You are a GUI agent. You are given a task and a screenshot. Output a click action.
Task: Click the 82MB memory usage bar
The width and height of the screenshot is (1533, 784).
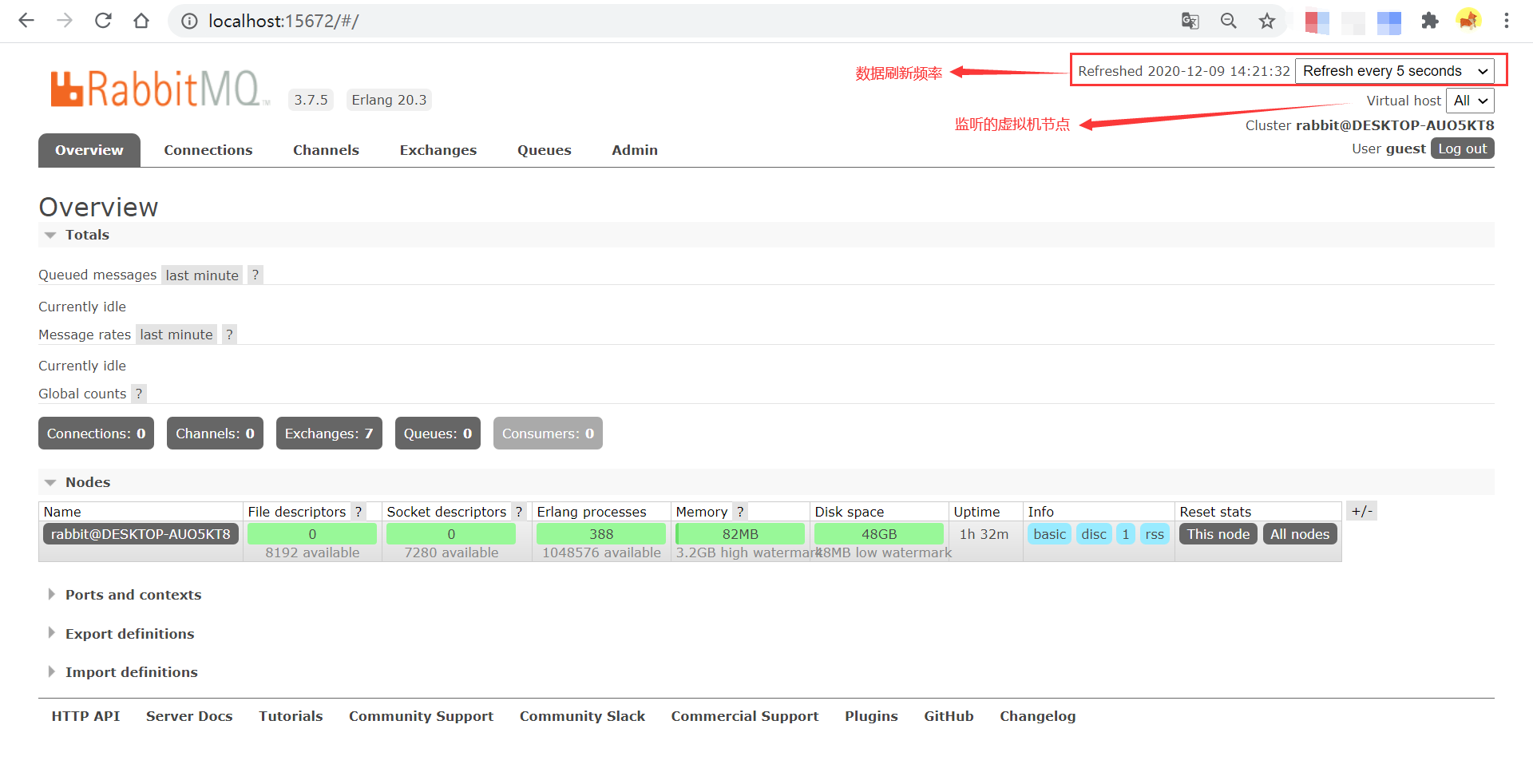click(740, 534)
